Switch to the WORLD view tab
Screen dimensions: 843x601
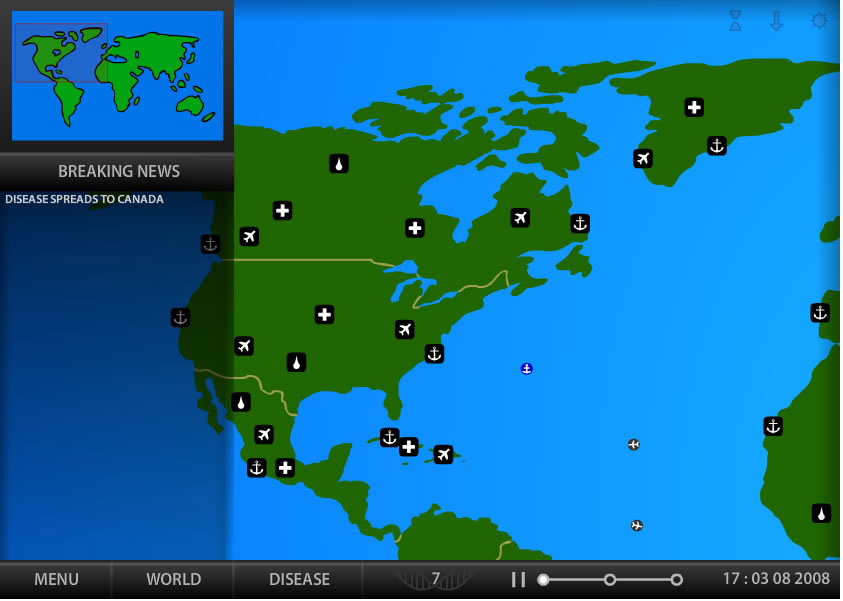(172, 580)
